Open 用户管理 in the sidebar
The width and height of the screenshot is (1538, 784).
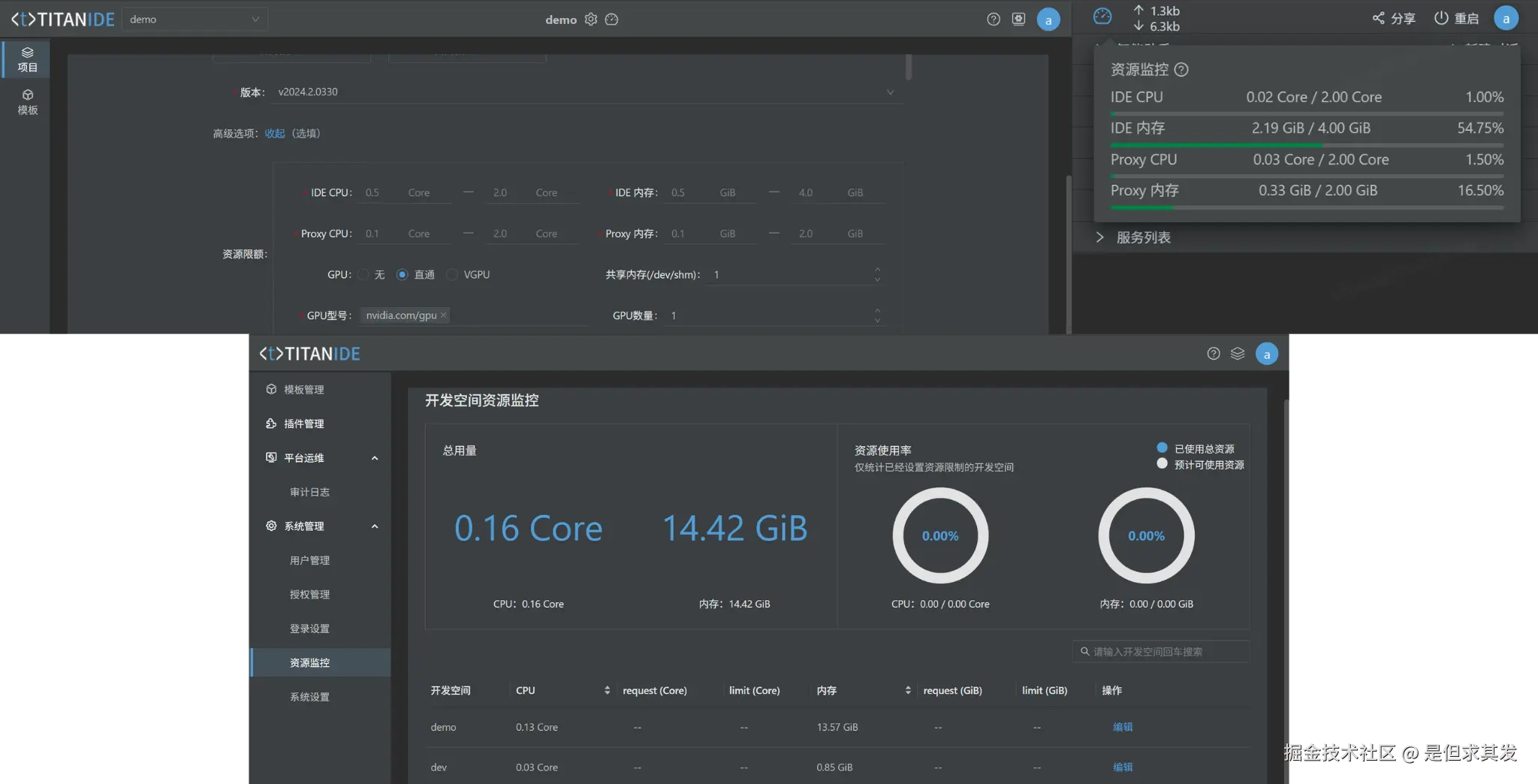309,560
